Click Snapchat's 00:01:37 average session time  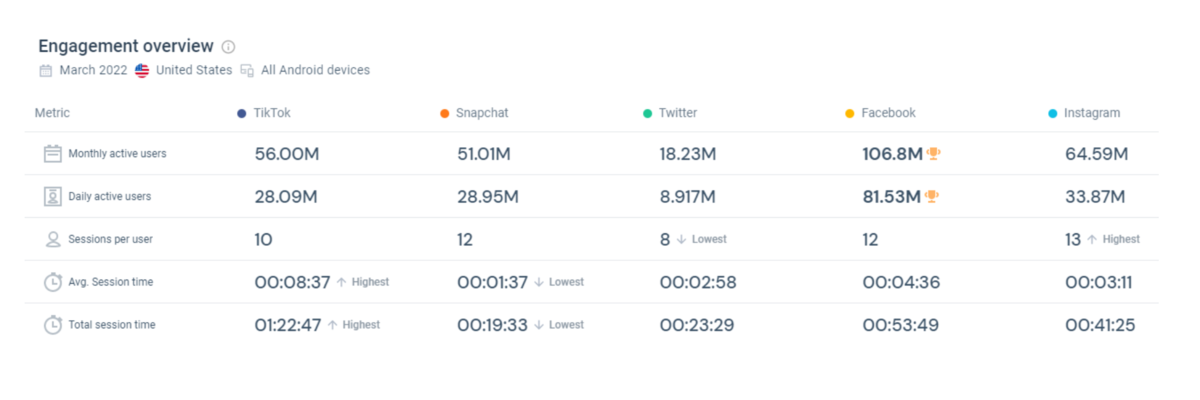[x=492, y=283]
